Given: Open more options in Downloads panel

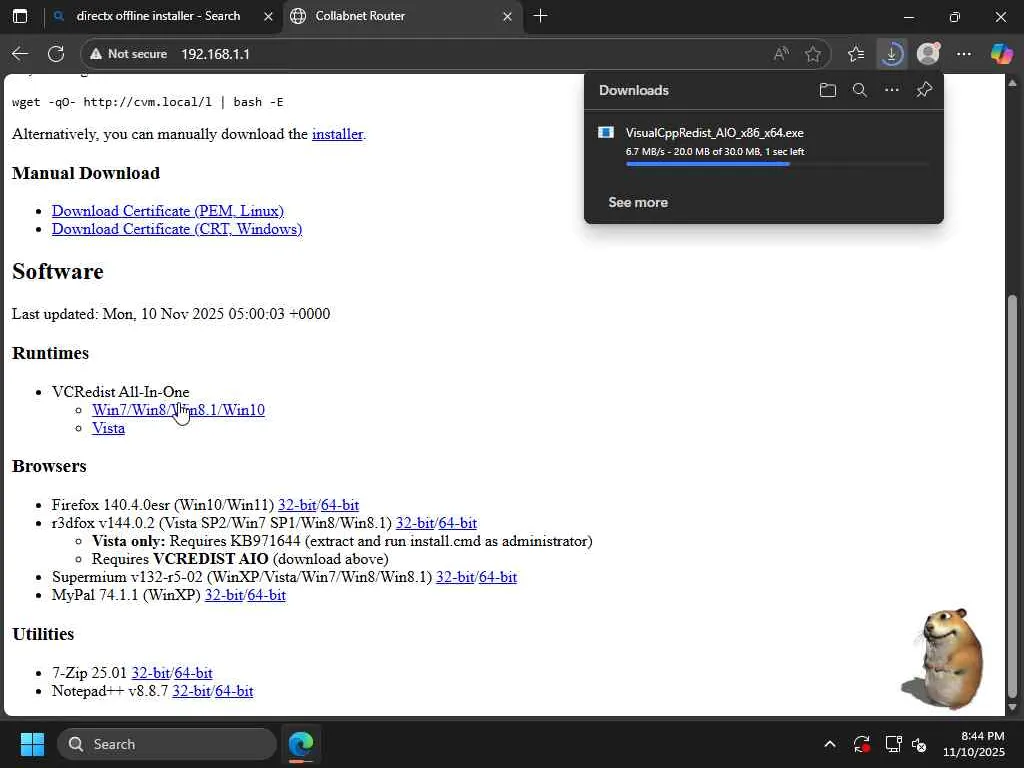Looking at the screenshot, I should pos(891,90).
